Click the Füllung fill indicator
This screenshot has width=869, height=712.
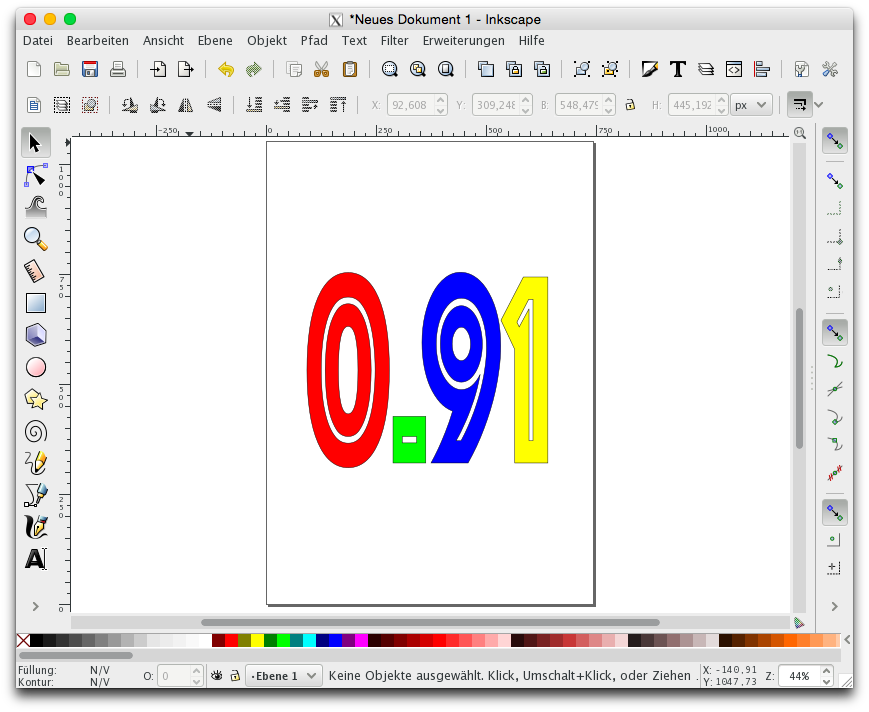(100, 670)
